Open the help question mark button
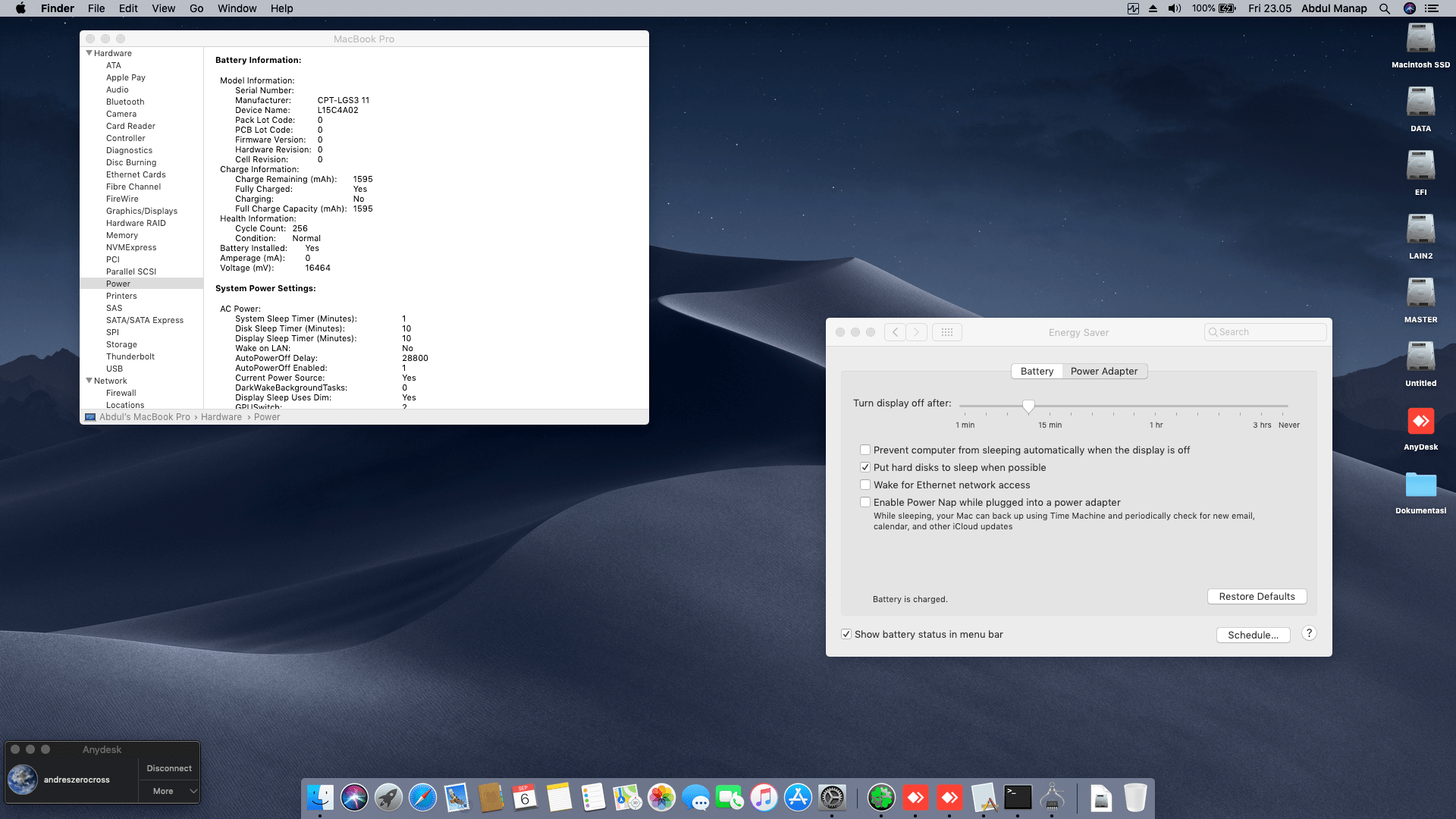 (1309, 633)
